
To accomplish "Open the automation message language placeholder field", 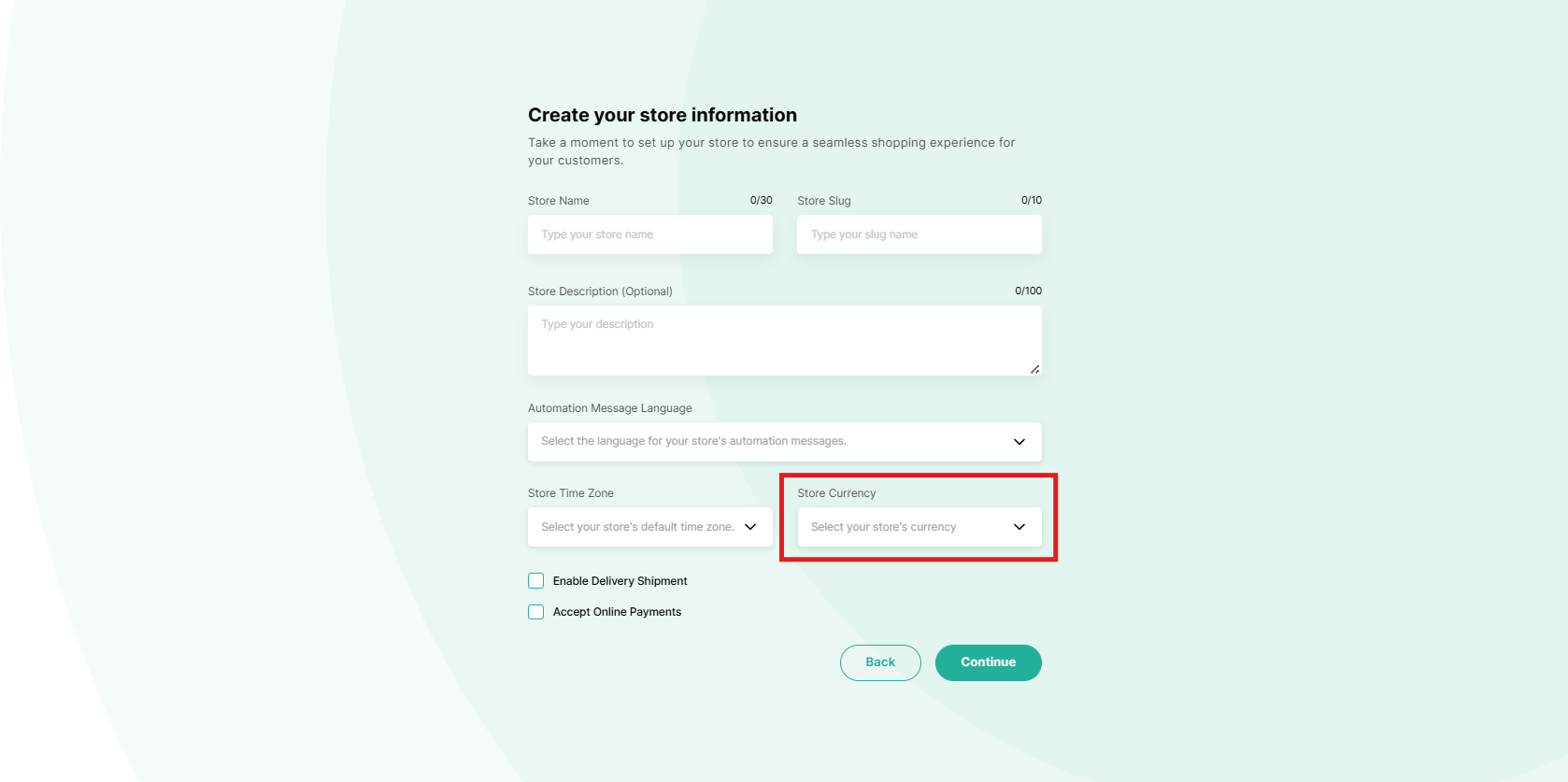I will (693, 442).
